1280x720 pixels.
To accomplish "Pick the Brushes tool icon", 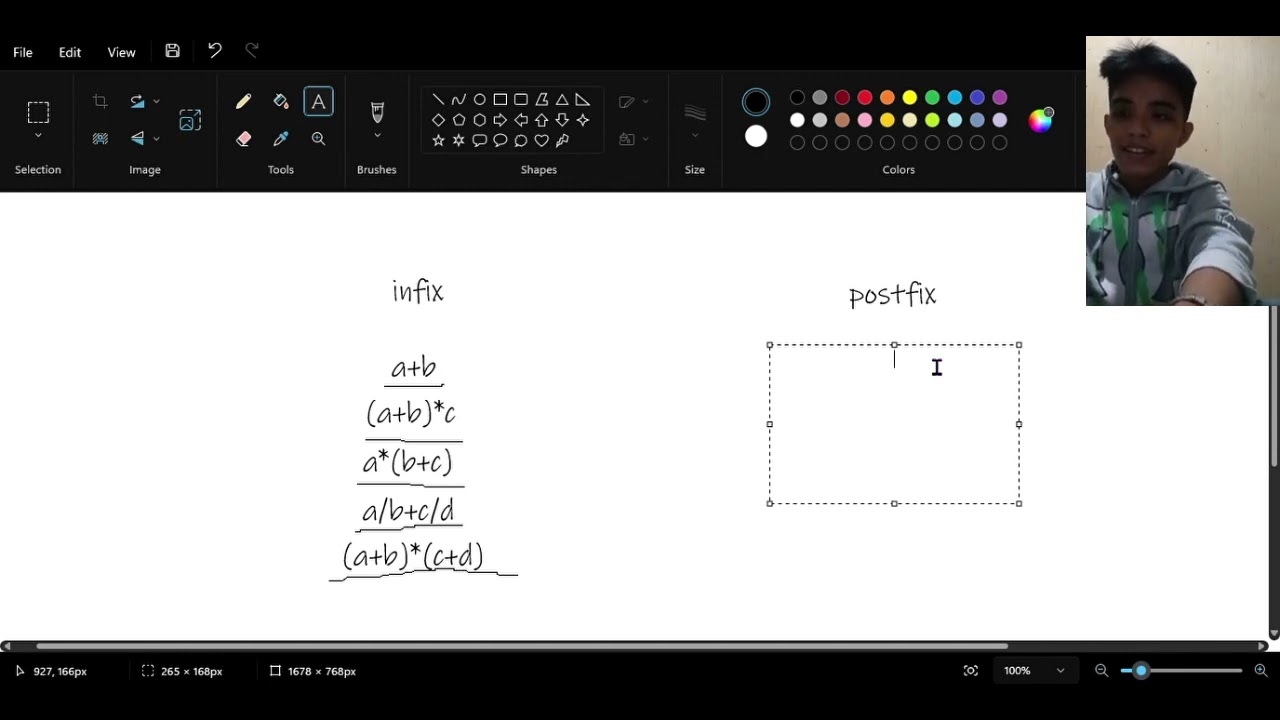I will coord(377,112).
